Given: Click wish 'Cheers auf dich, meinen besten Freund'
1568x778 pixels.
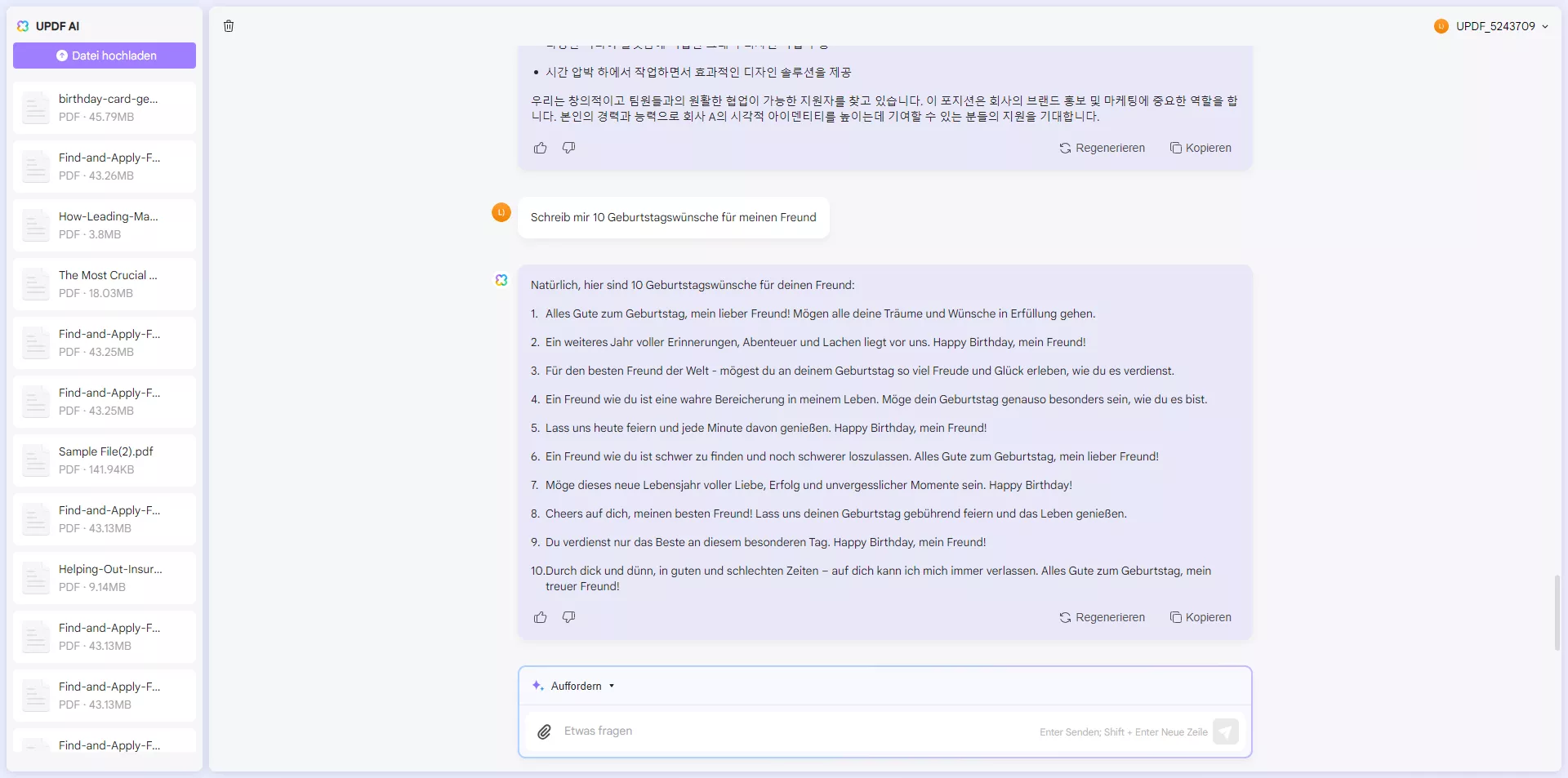Looking at the screenshot, I should pos(836,513).
